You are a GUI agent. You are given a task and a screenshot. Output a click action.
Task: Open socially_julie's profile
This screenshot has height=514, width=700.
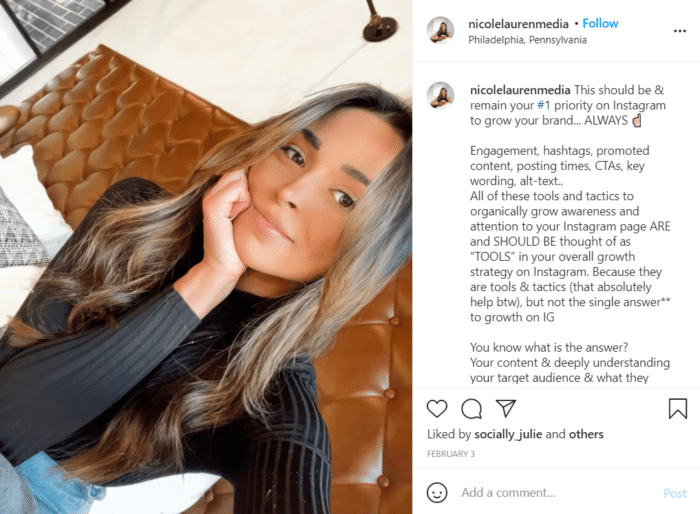click(x=508, y=434)
